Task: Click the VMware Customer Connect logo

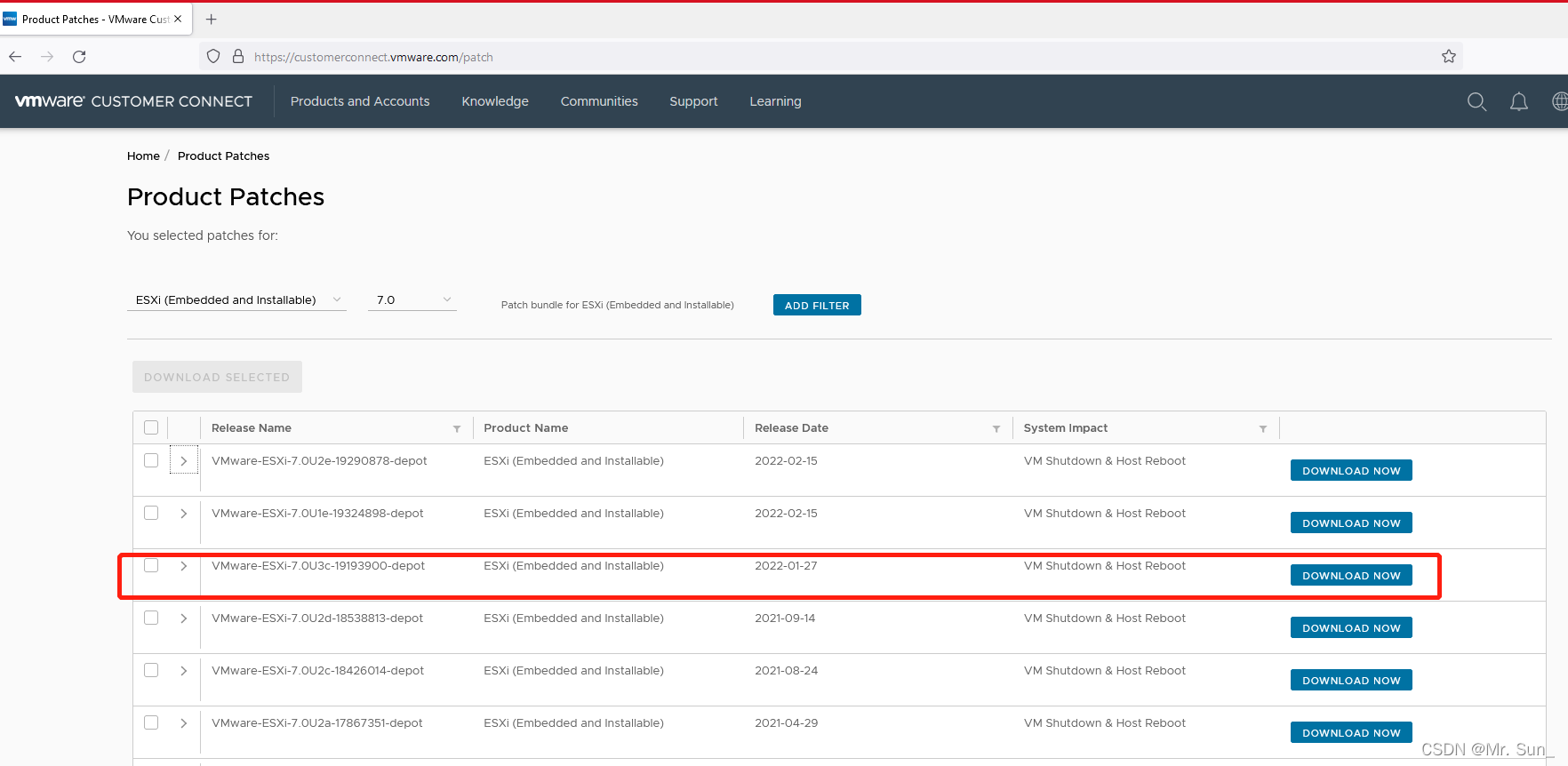Action: point(133,101)
